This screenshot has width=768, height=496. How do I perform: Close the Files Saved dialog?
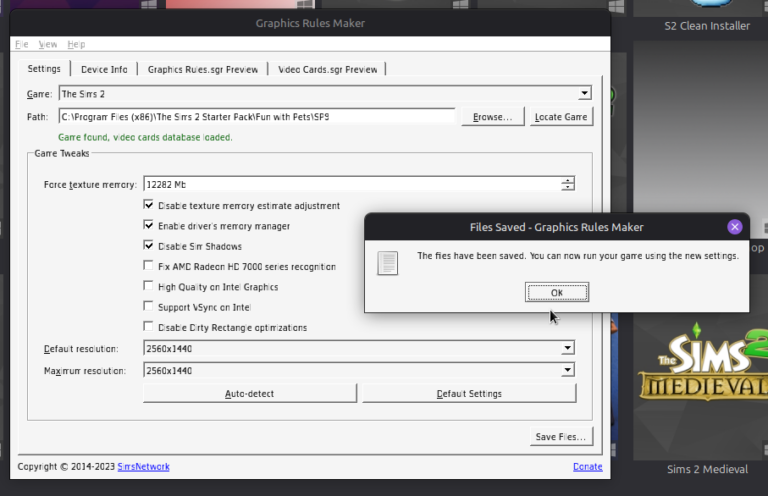click(734, 227)
